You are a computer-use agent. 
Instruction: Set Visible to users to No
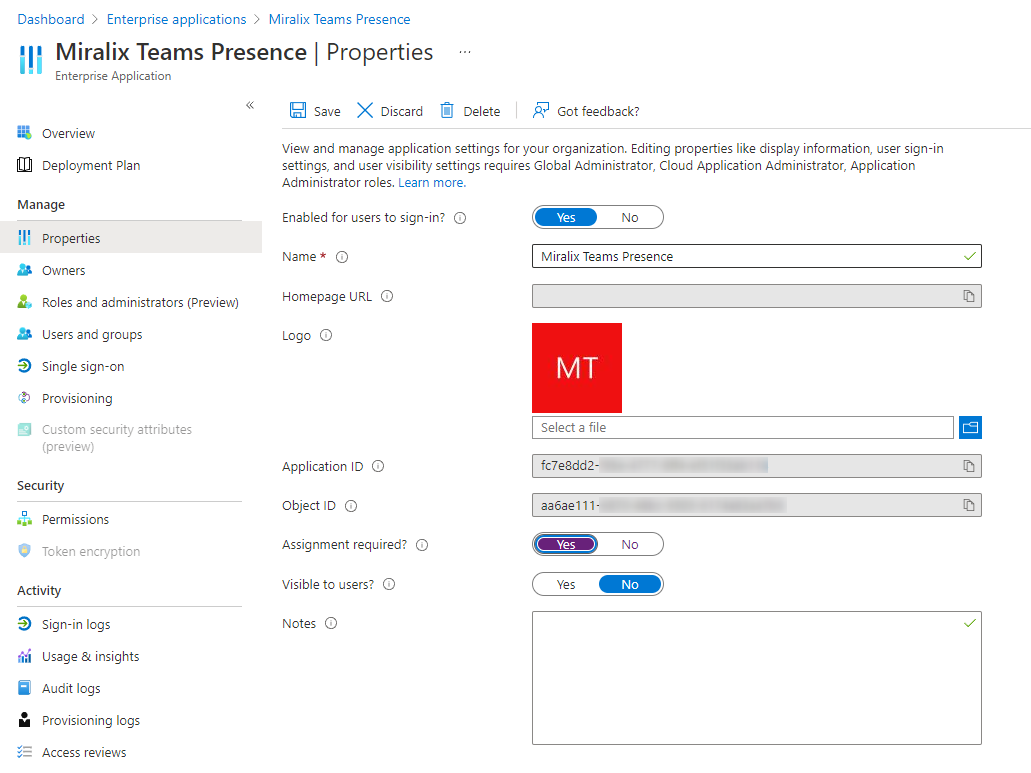(629, 584)
